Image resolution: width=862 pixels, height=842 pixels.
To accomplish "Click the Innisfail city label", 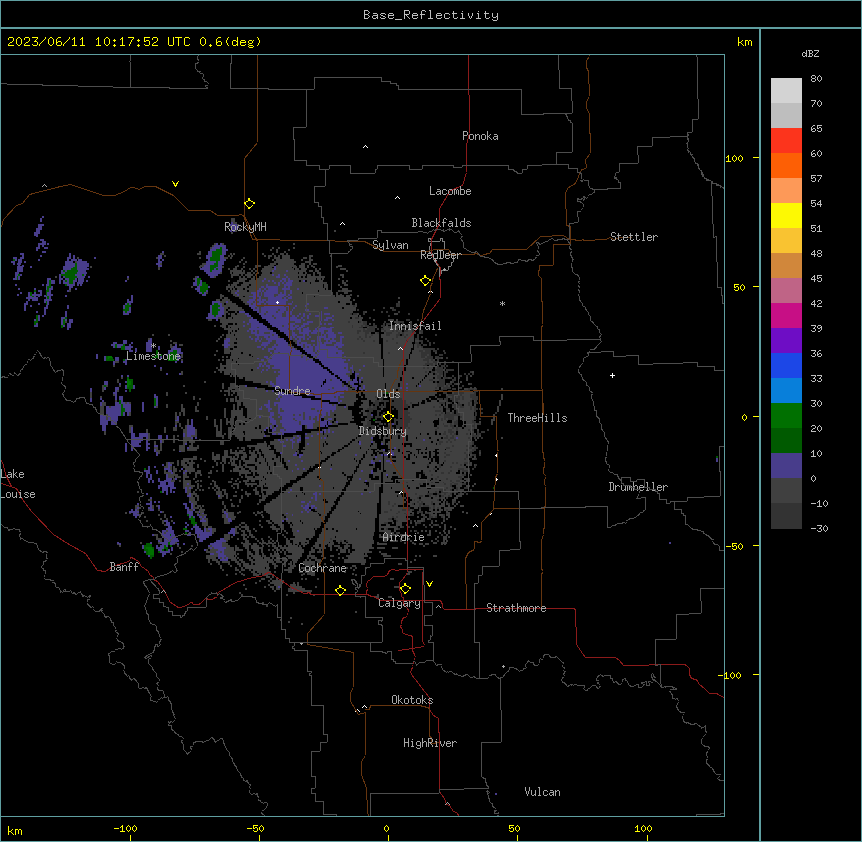I will tap(415, 326).
